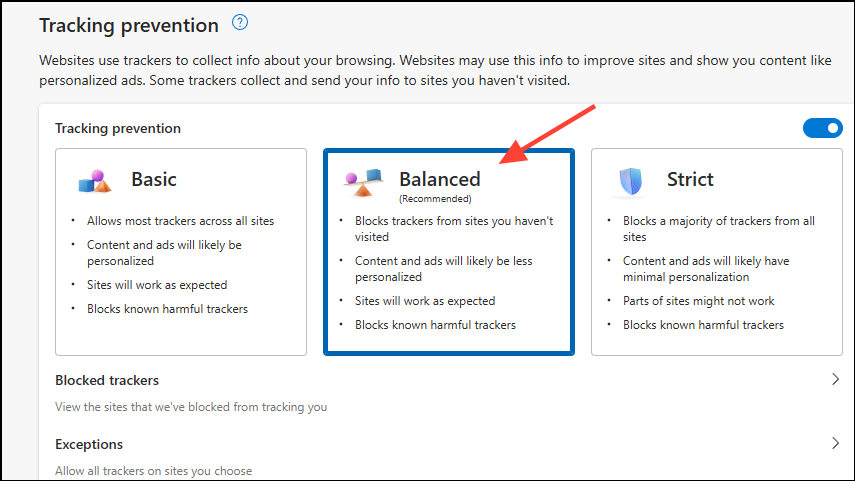Click the Tracking prevention page title
The height and width of the screenshot is (481, 855).
click(x=129, y=25)
